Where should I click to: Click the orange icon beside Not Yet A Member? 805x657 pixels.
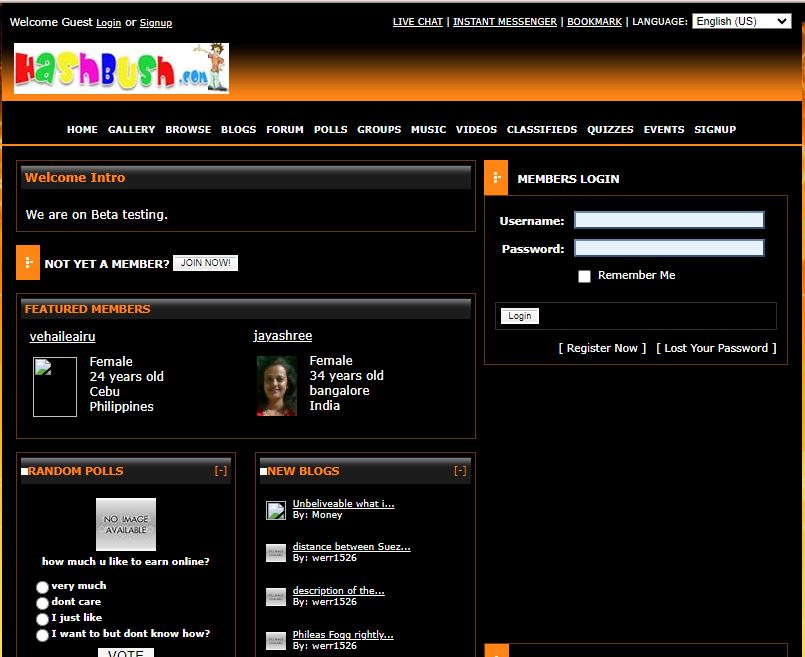tap(28, 262)
